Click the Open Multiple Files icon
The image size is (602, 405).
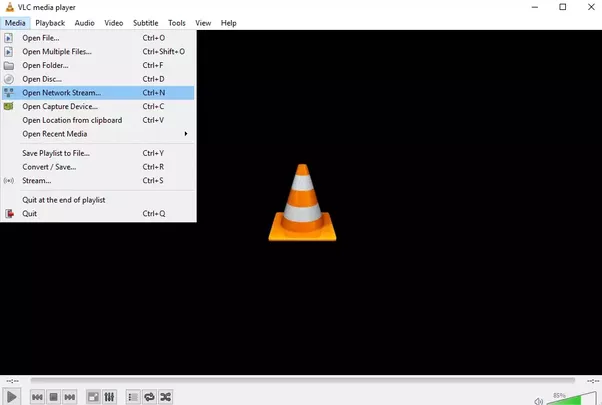[x=8, y=51]
